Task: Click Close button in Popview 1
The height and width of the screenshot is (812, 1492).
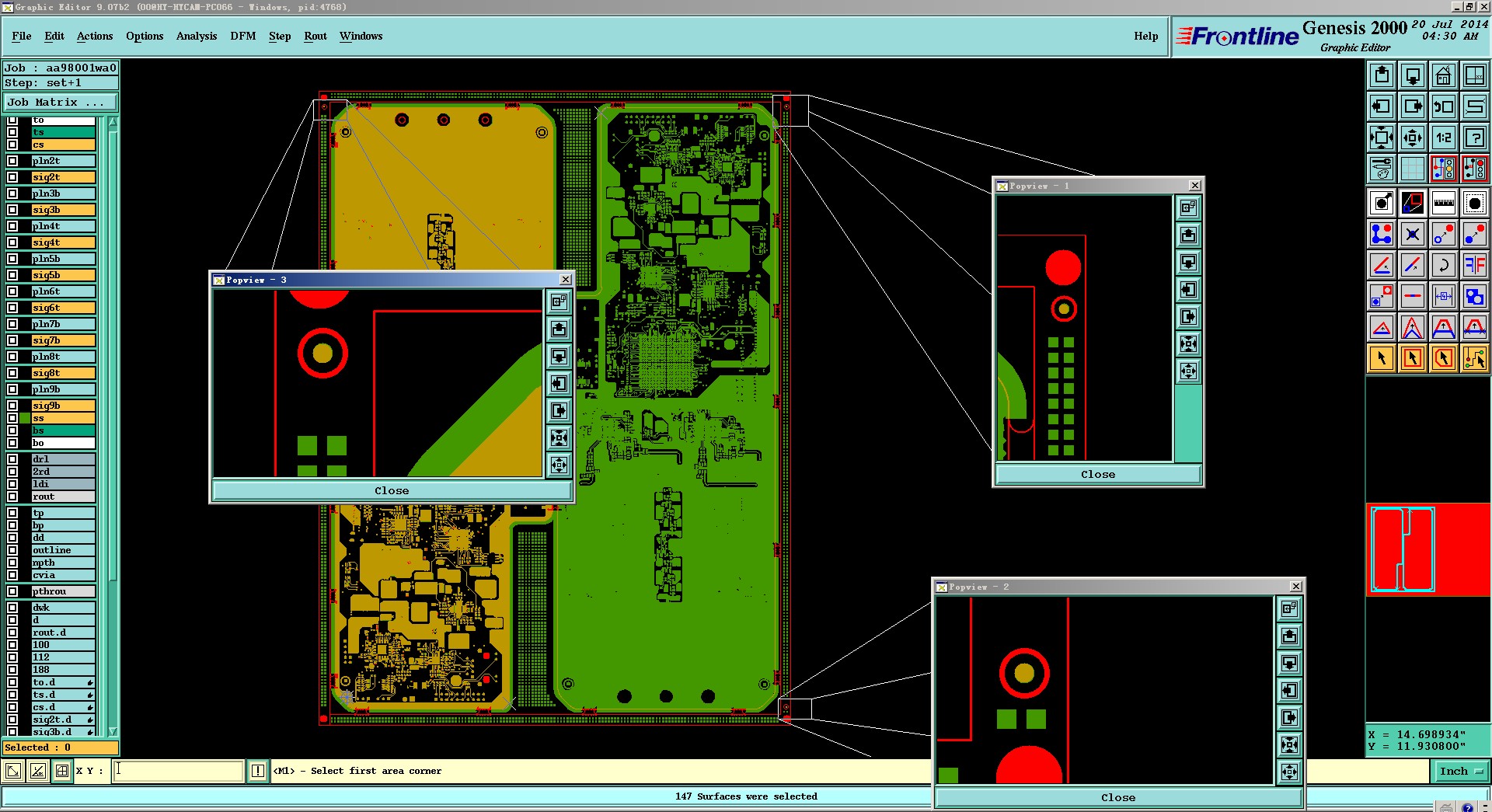Action: 1098,475
